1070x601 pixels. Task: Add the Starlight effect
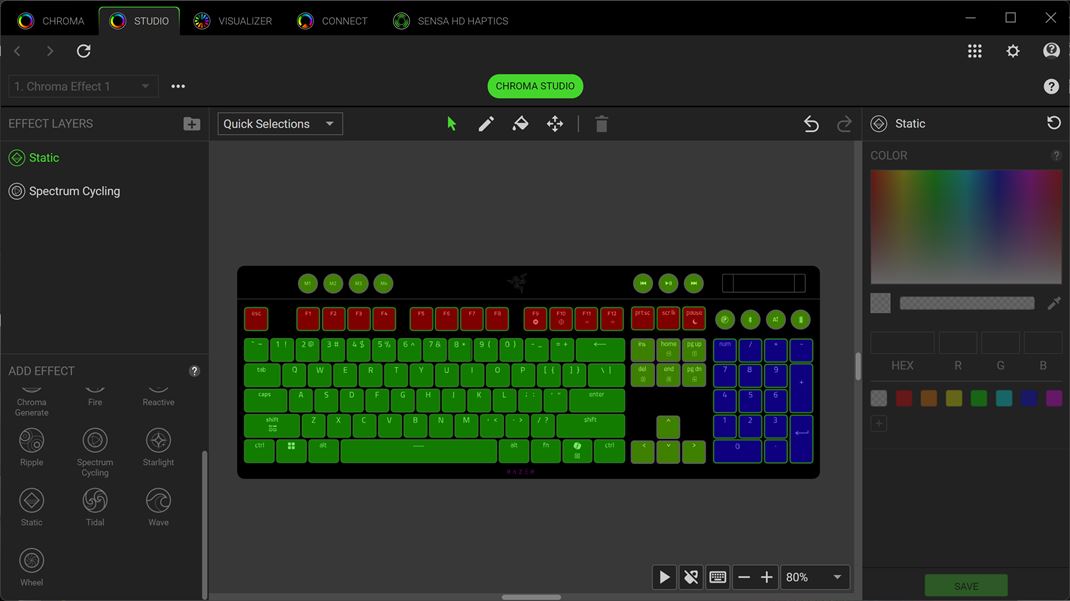158,447
